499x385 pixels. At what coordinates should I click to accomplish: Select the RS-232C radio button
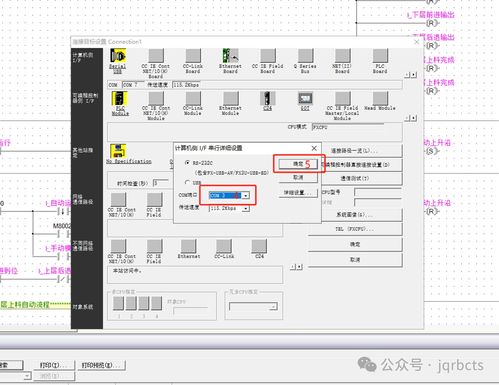point(187,163)
